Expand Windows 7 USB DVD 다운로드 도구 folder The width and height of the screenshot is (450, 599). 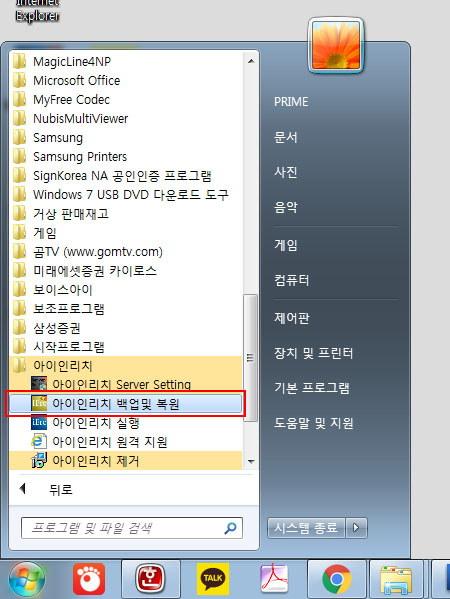point(131,194)
